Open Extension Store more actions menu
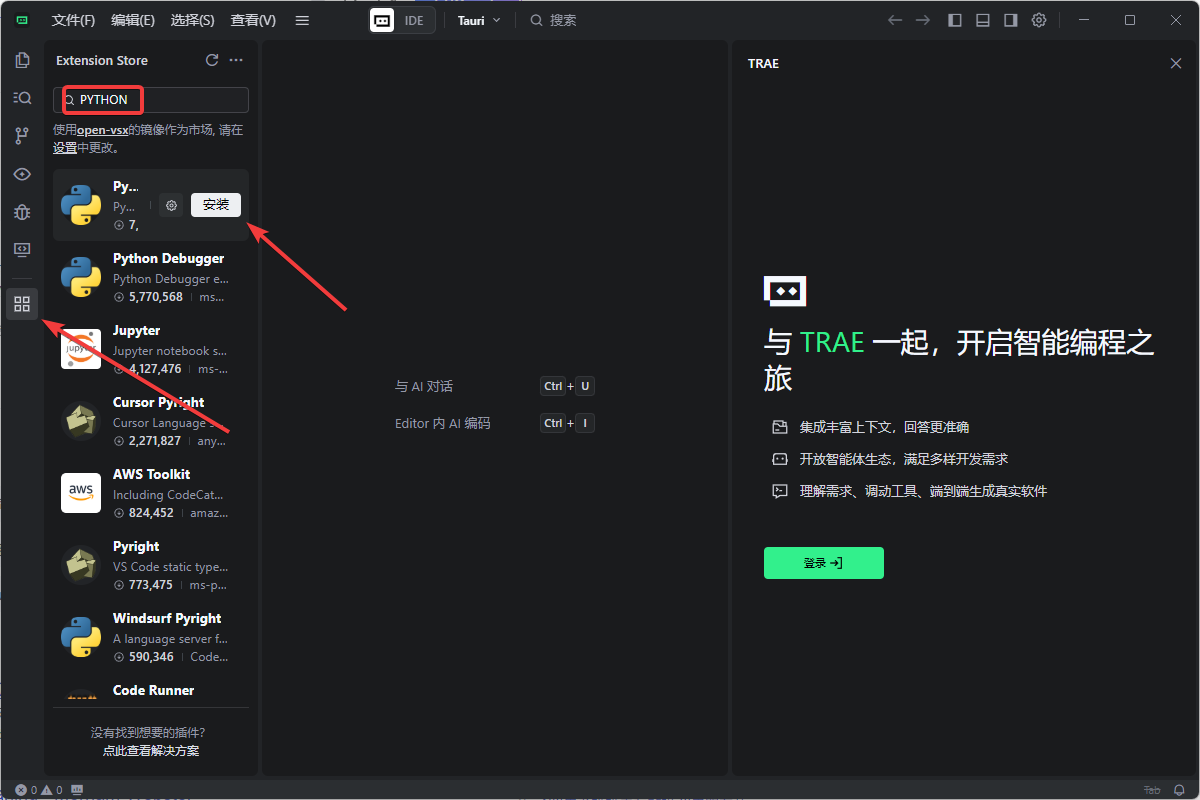 point(236,60)
